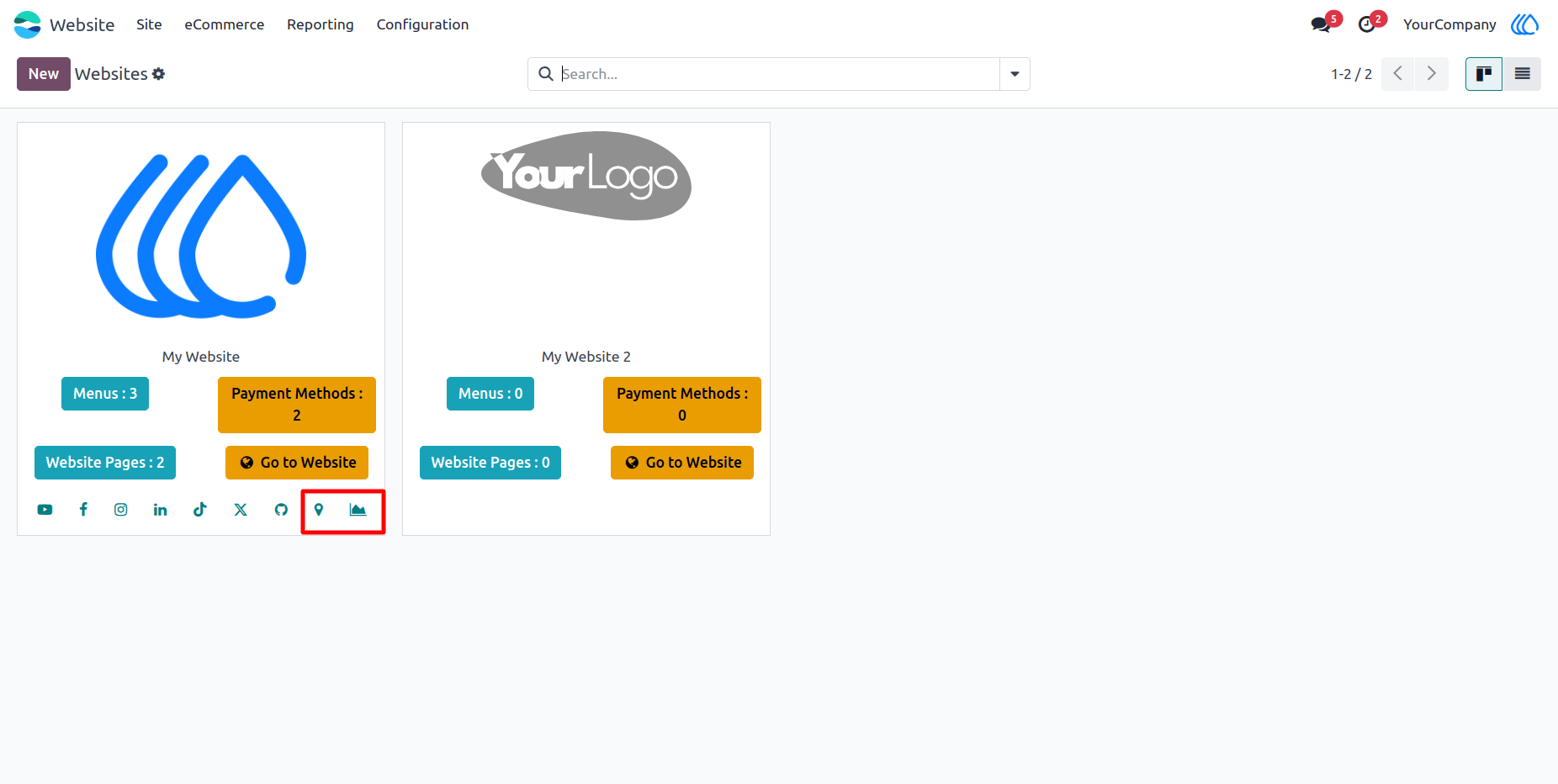Go to the previous page of records
The width and height of the screenshot is (1558, 784).
(1398, 74)
